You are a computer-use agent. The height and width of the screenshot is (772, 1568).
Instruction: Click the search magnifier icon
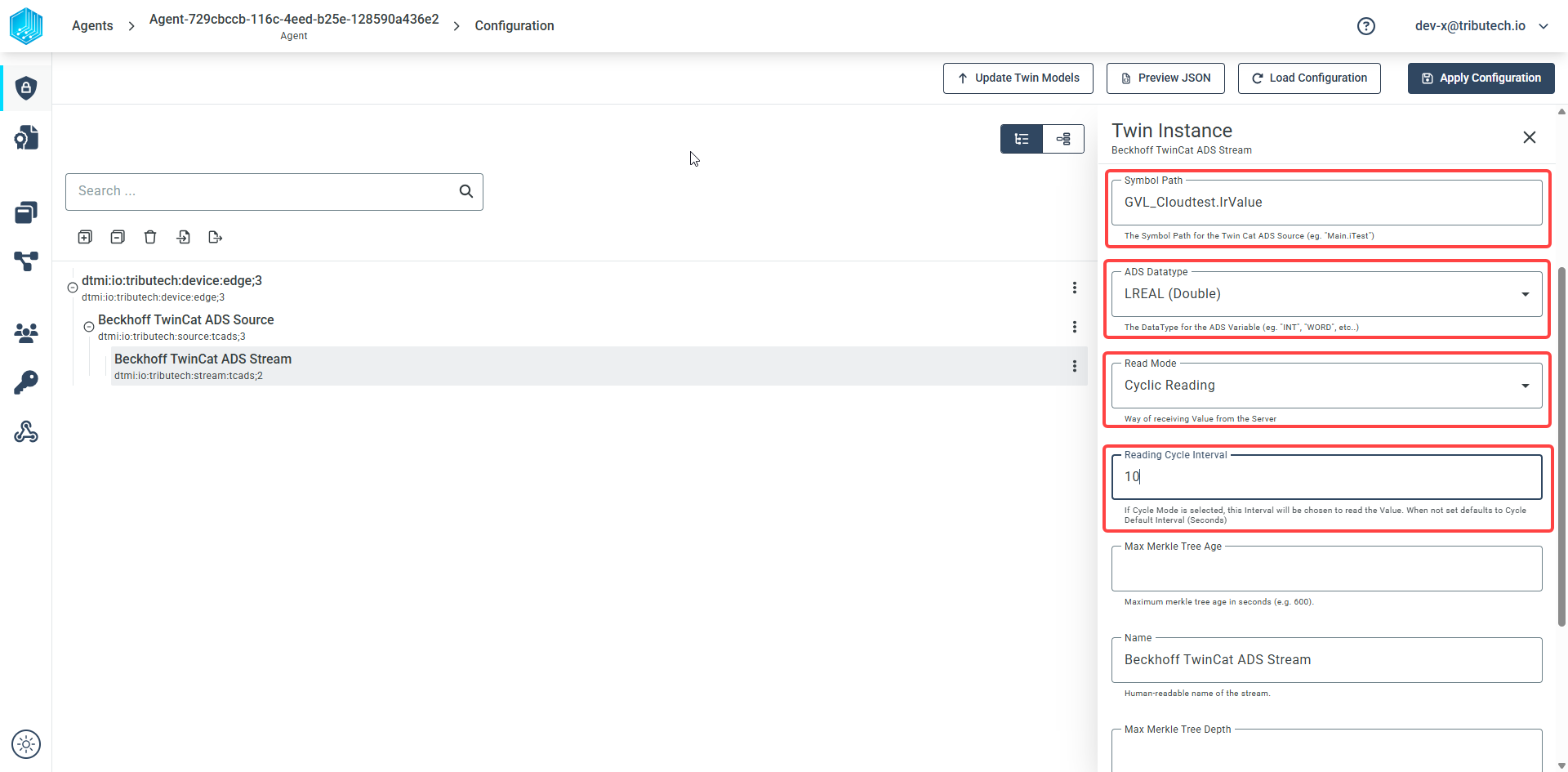tap(466, 191)
